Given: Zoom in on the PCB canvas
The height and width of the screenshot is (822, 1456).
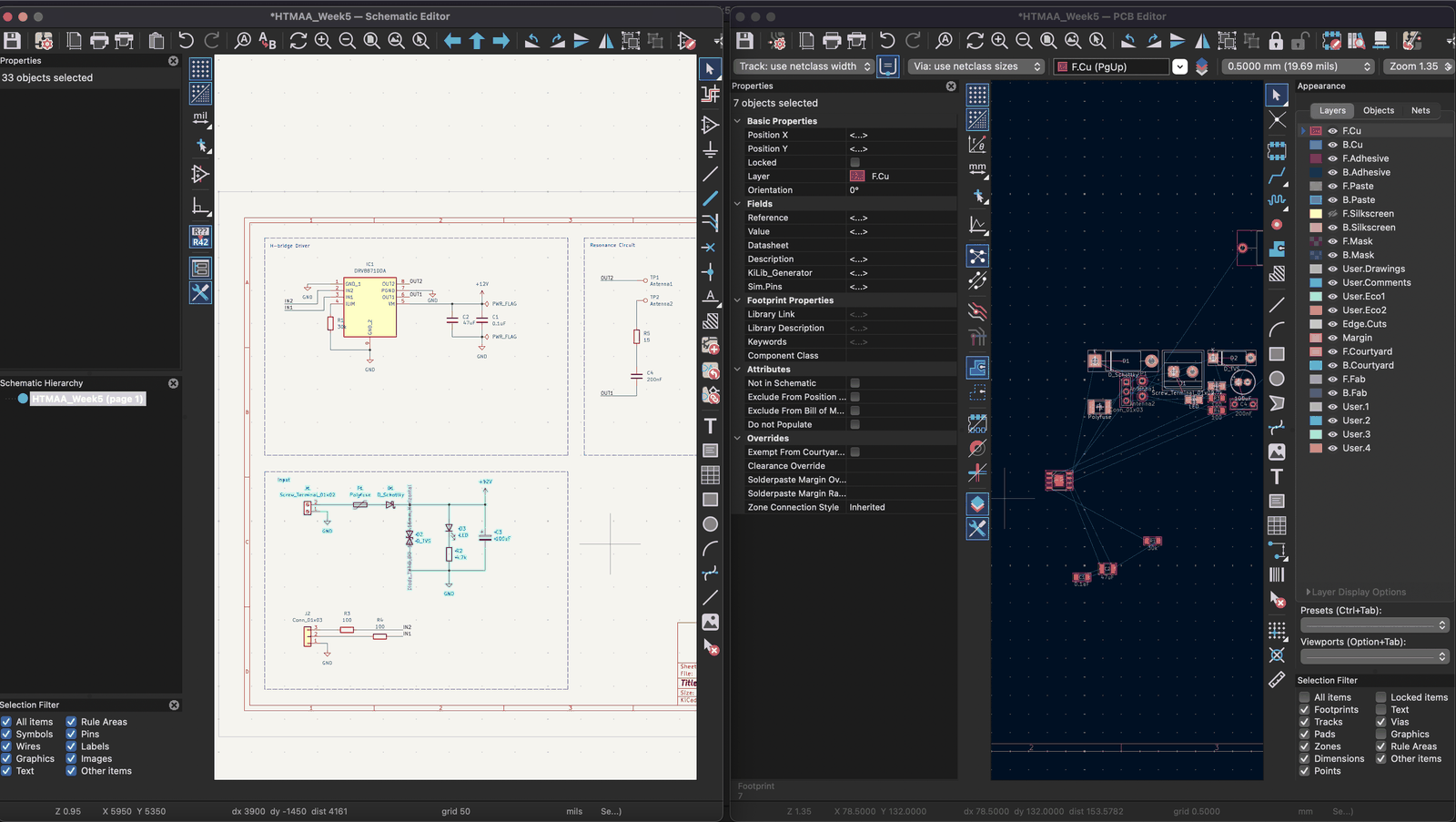Looking at the screenshot, I should pos(999,41).
